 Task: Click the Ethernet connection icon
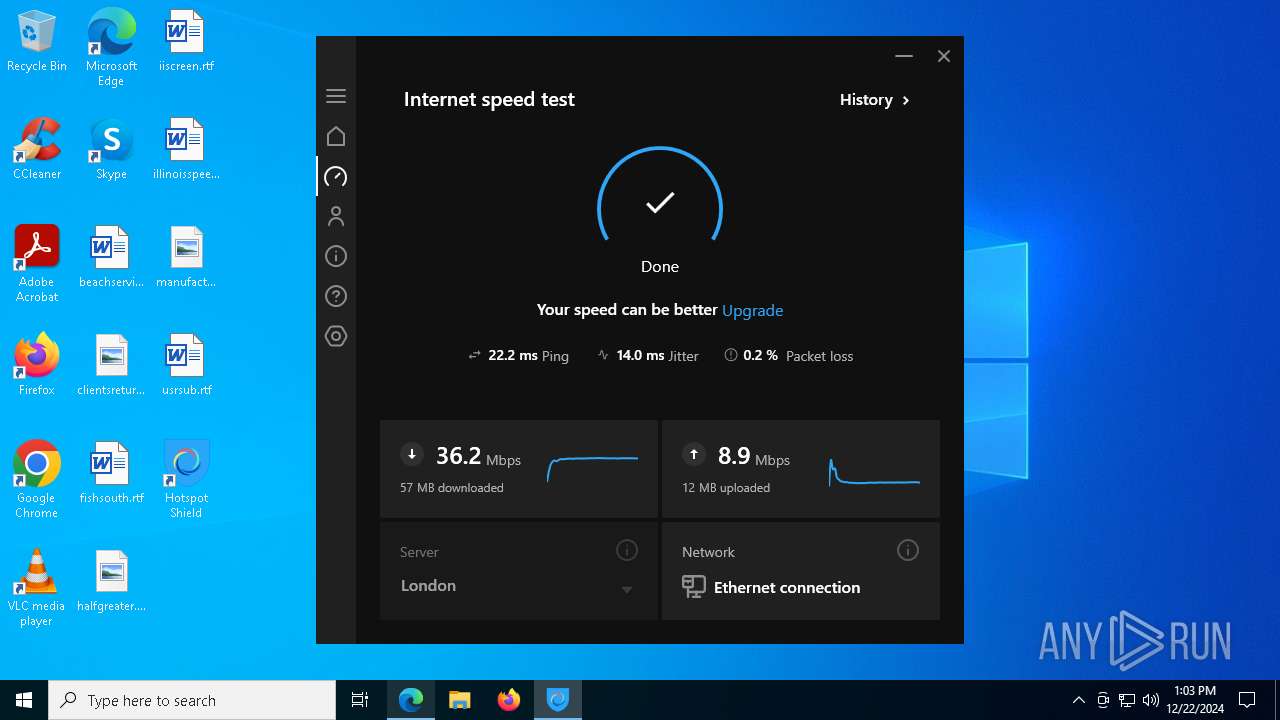tap(694, 587)
